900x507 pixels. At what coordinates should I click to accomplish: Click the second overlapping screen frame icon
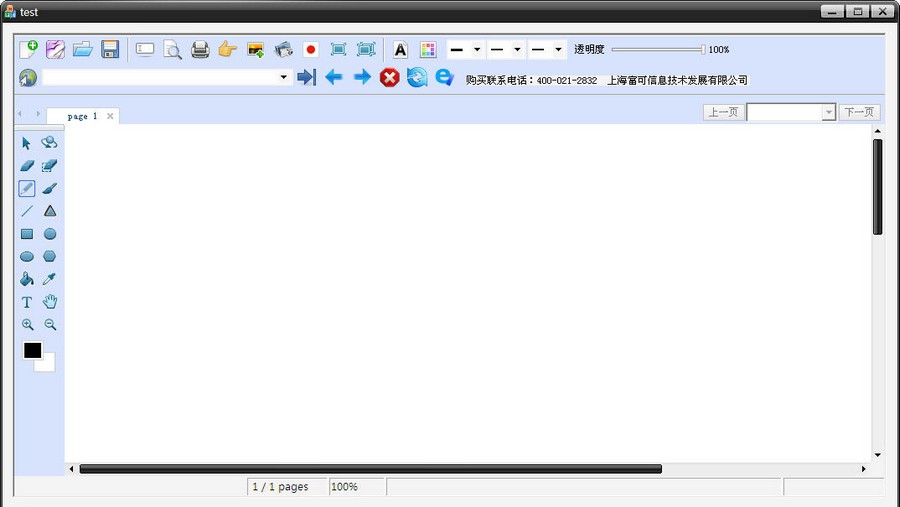tap(366, 49)
